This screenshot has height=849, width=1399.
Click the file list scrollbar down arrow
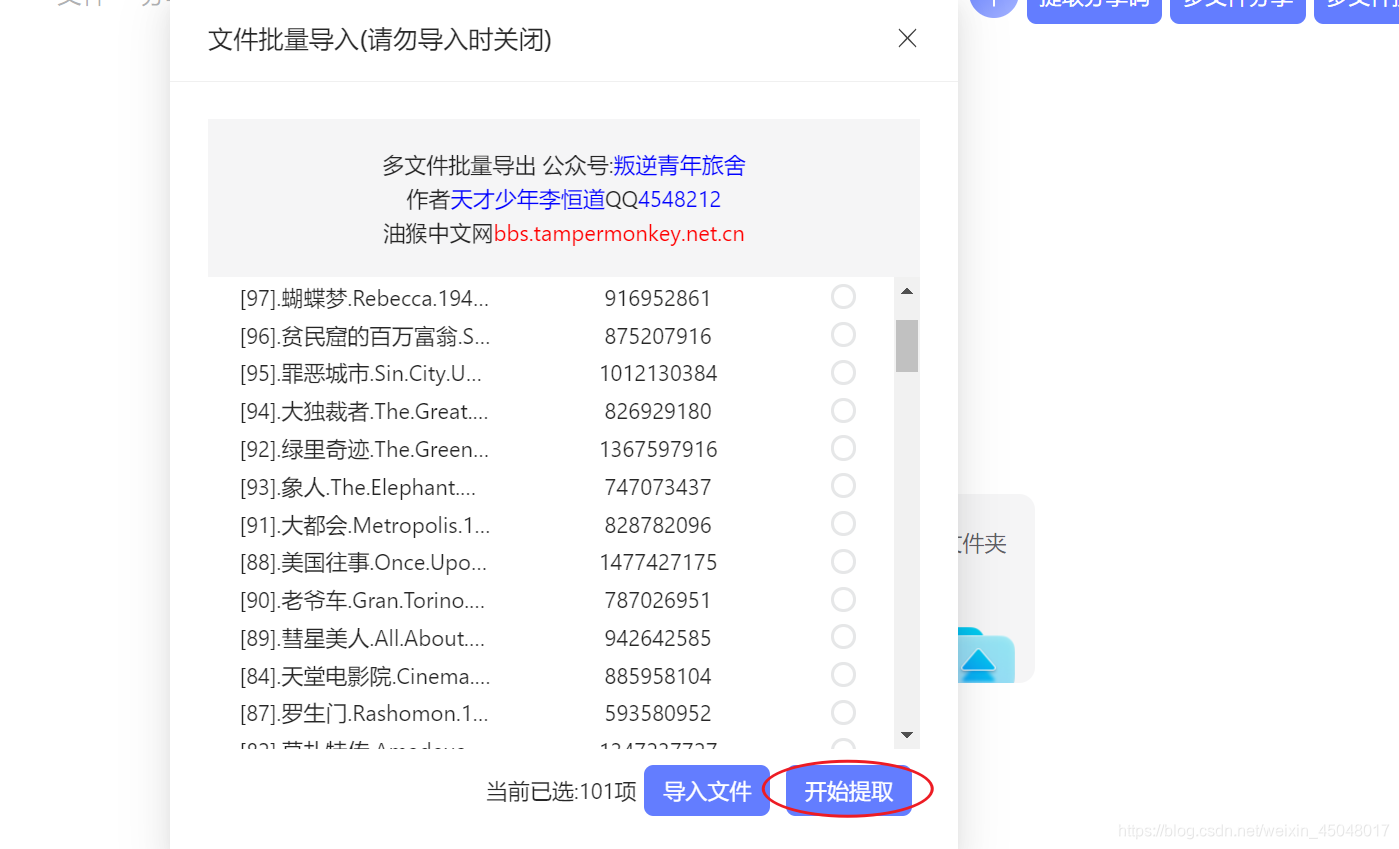[x=907, y=735]
